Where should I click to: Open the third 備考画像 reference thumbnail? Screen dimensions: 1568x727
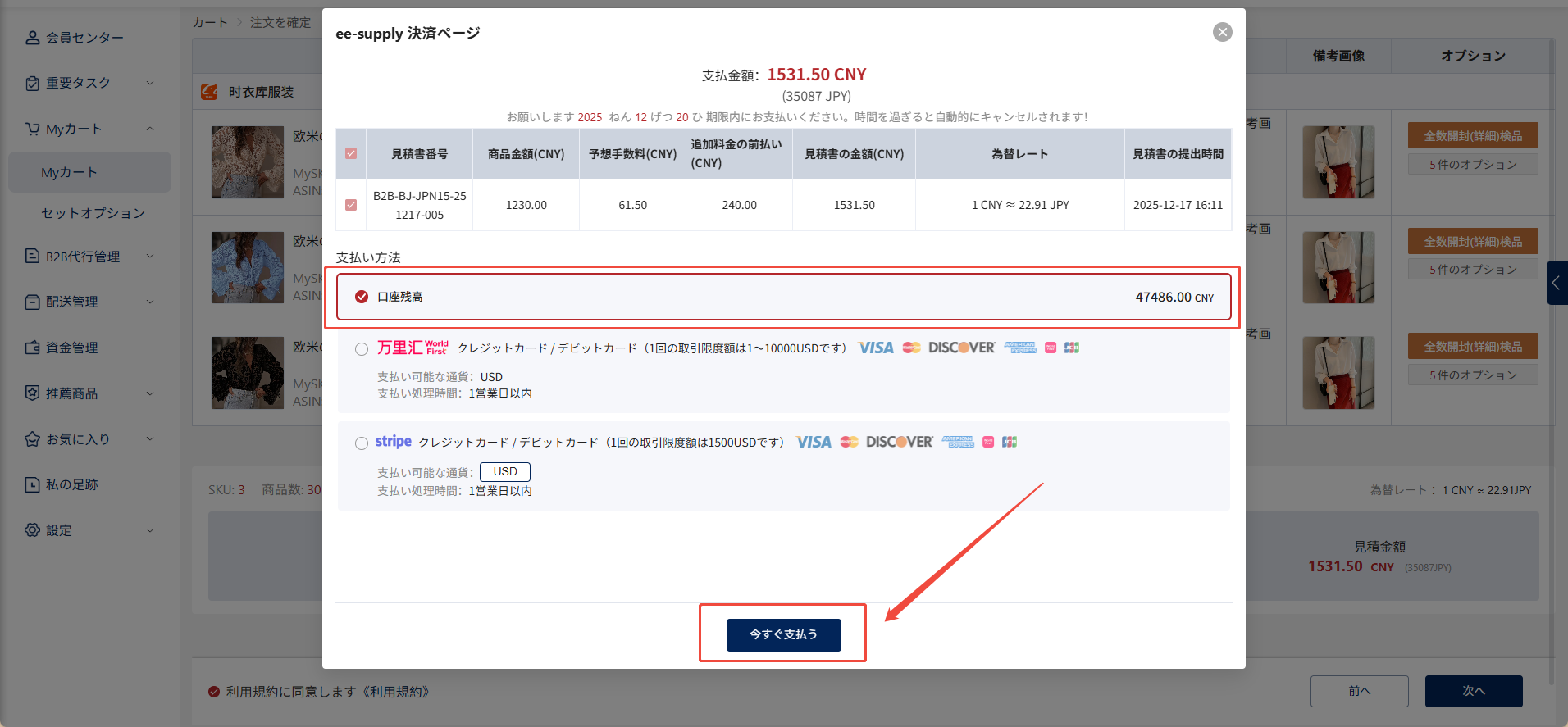(x=1338, y=373)
